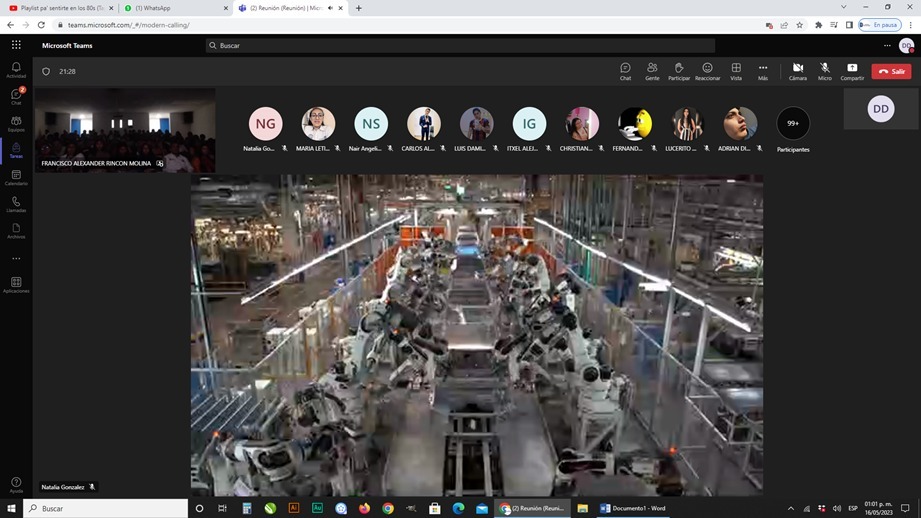Open meeting Chat panel from toolbar
Viewport: 921px width, 518px height.
[626, 71]
